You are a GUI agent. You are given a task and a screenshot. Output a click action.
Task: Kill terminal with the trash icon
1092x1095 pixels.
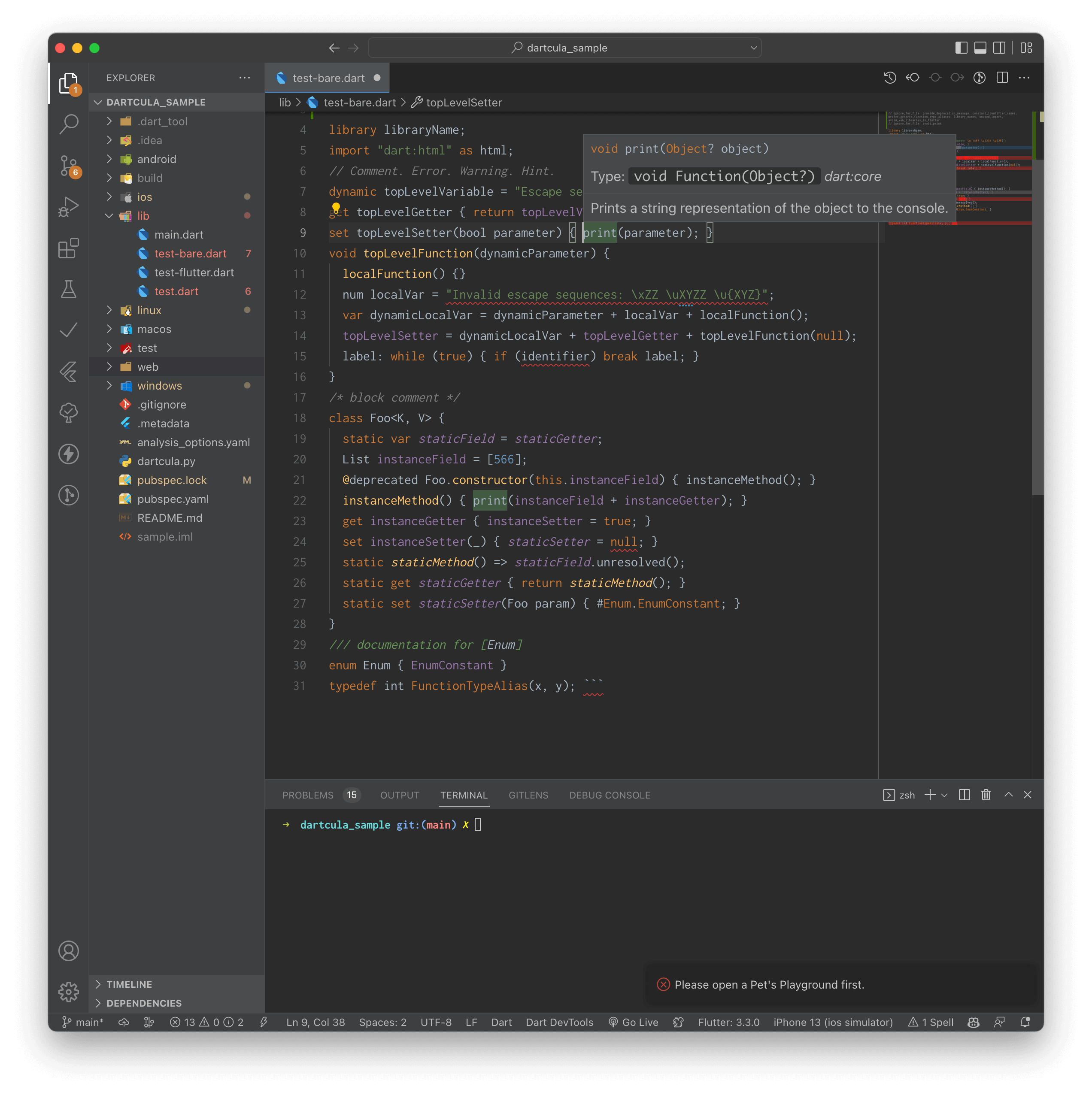coord(986,795)
